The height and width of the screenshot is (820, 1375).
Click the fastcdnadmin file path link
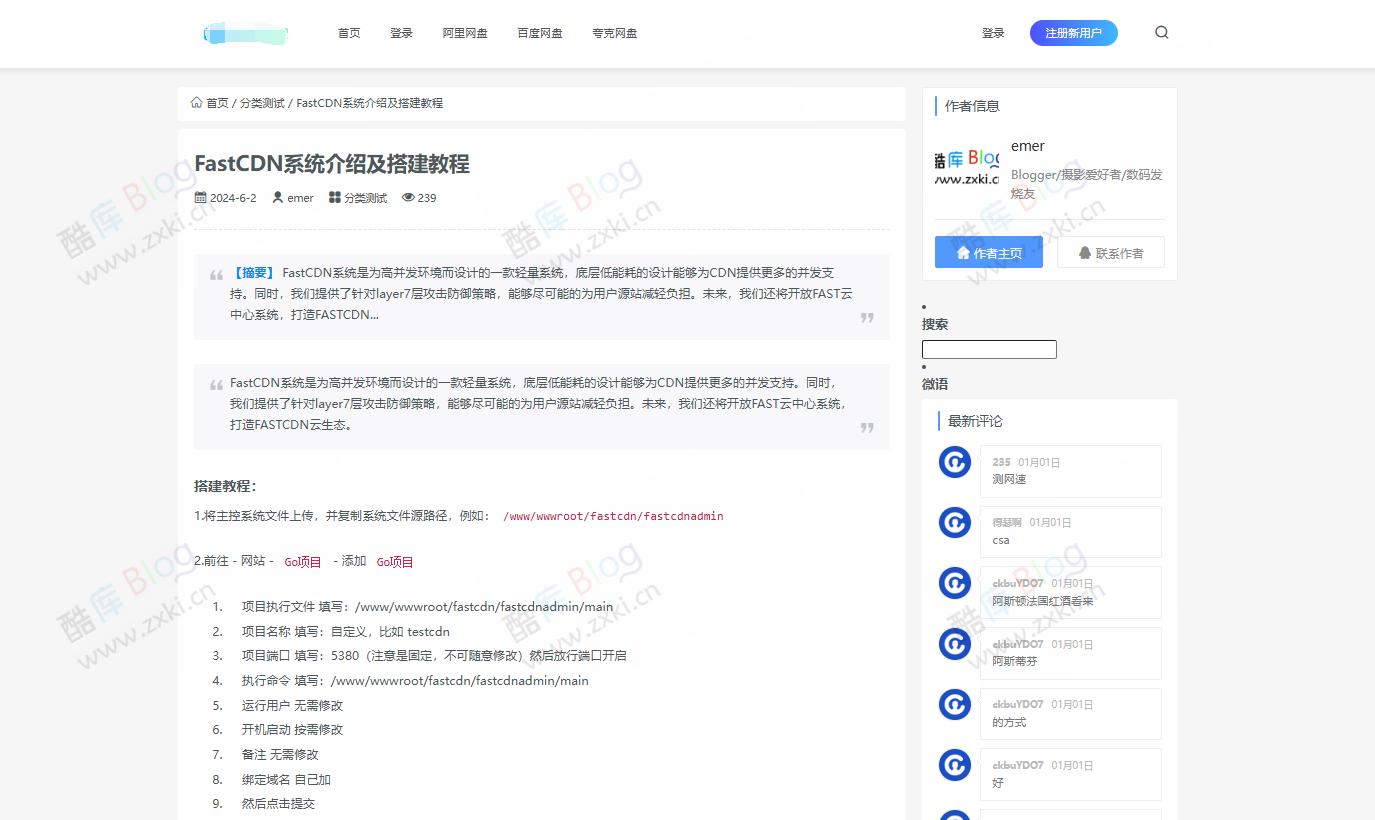click(x=612, y=516)
